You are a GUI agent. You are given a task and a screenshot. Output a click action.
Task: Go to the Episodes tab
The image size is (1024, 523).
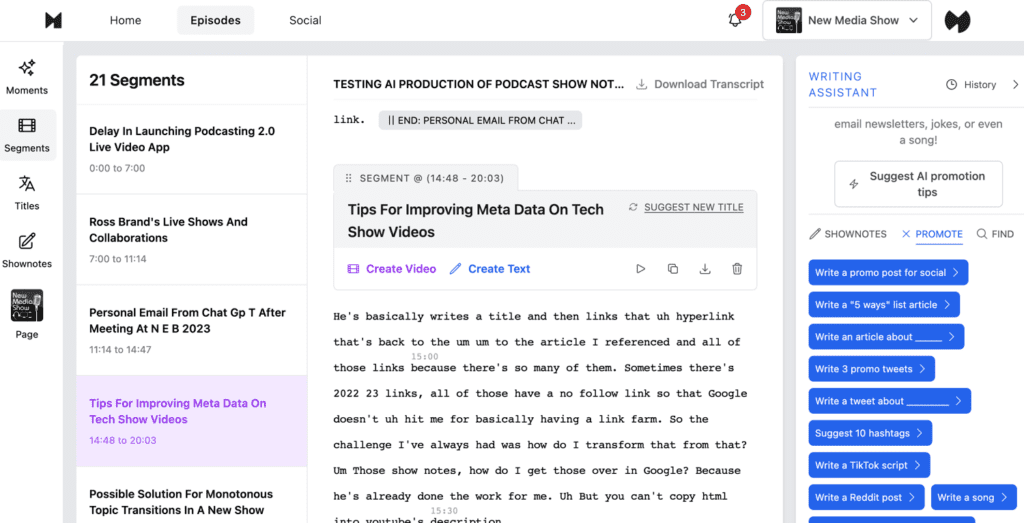coord(216,20)
